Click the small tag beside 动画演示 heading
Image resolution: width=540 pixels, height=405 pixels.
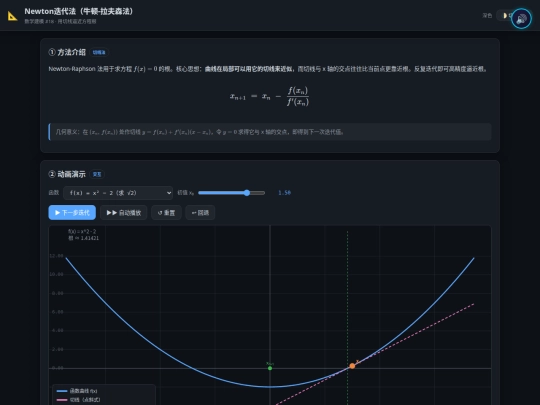click(x=97, y=174)
